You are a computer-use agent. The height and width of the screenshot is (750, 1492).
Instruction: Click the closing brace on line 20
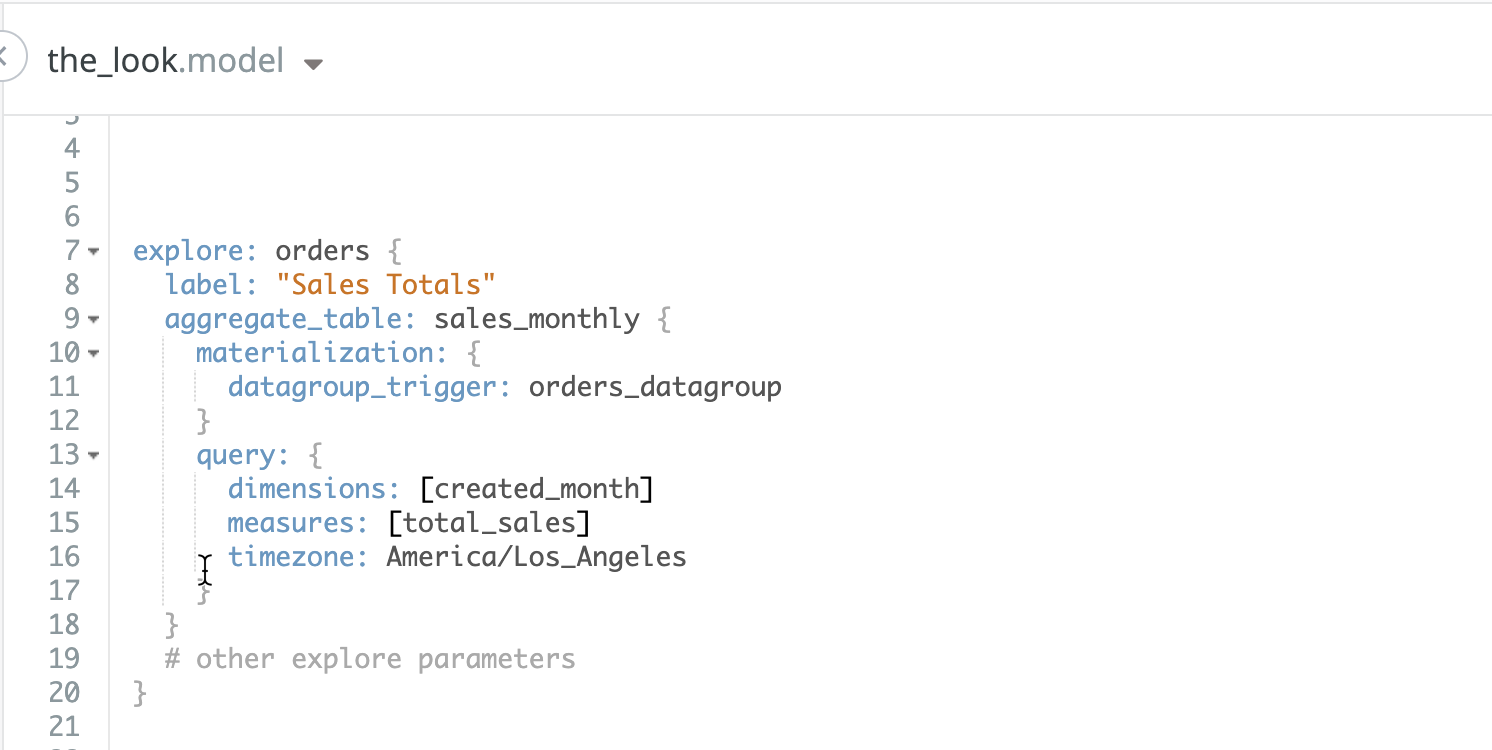pos(140,692)
